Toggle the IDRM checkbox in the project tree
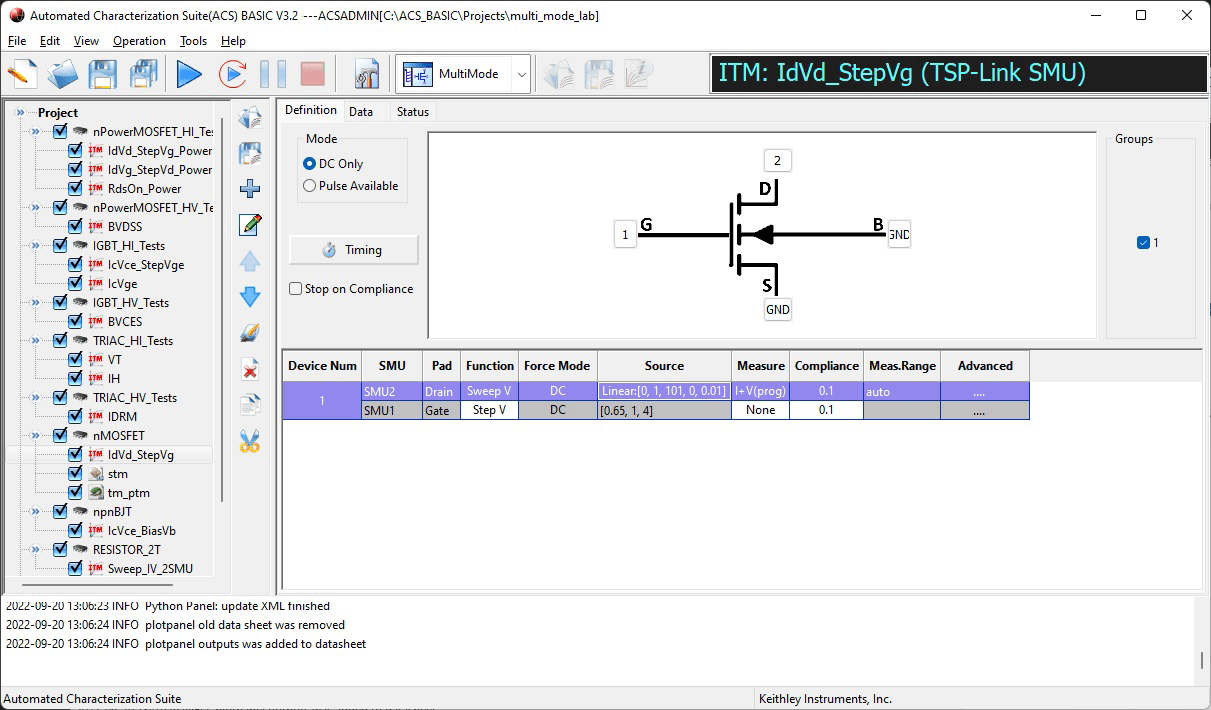Screen dimensions: 1211x710 [75, 417]
